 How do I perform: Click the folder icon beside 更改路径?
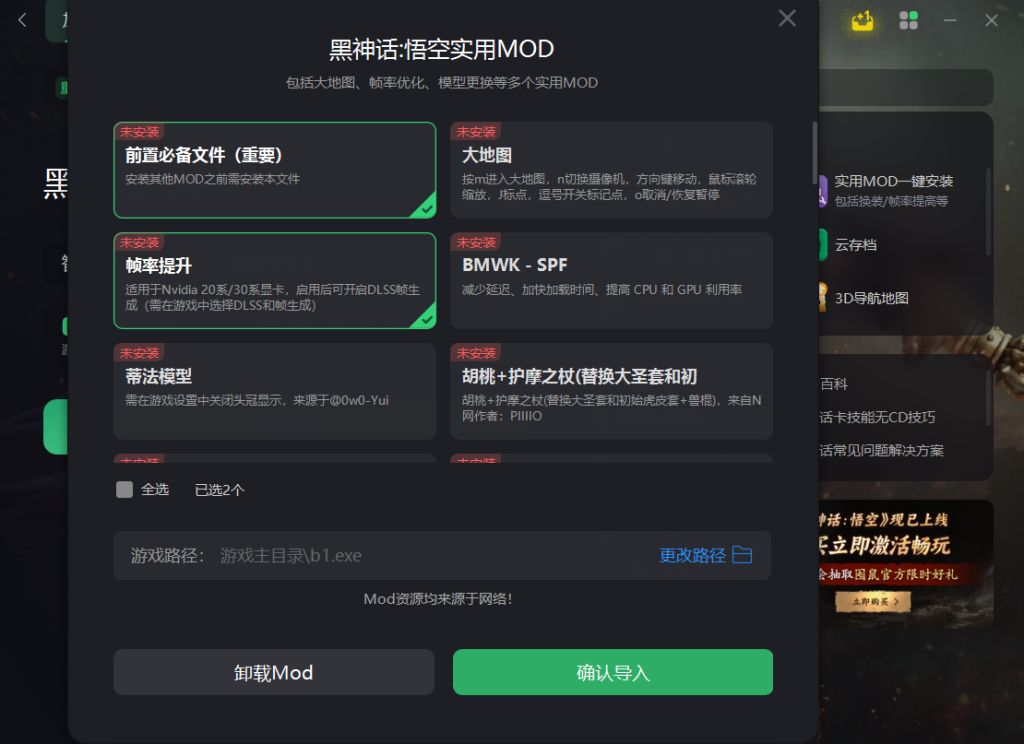(742, 555)
